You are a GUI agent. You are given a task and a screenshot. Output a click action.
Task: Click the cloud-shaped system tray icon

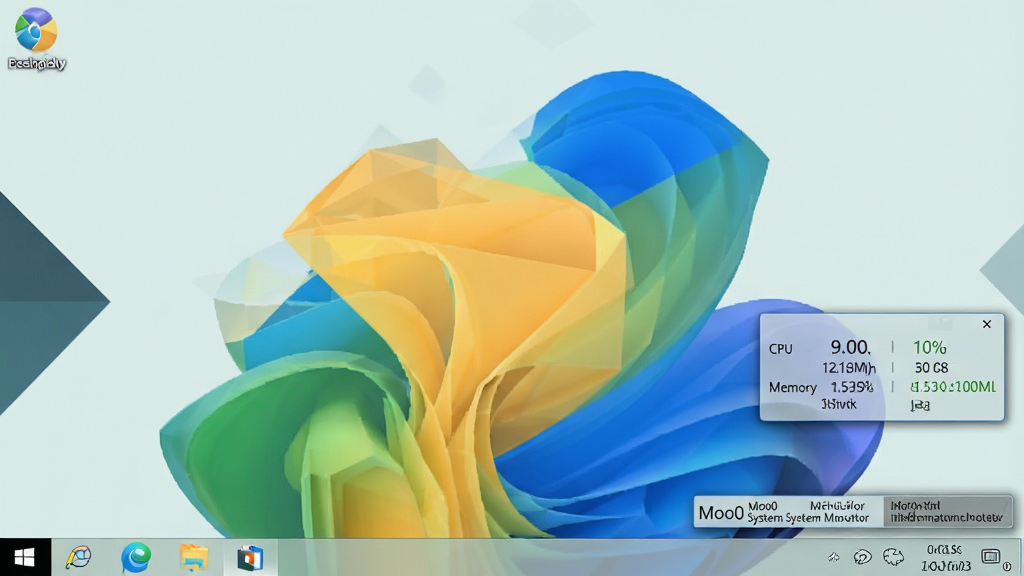(x=893, y=557)
